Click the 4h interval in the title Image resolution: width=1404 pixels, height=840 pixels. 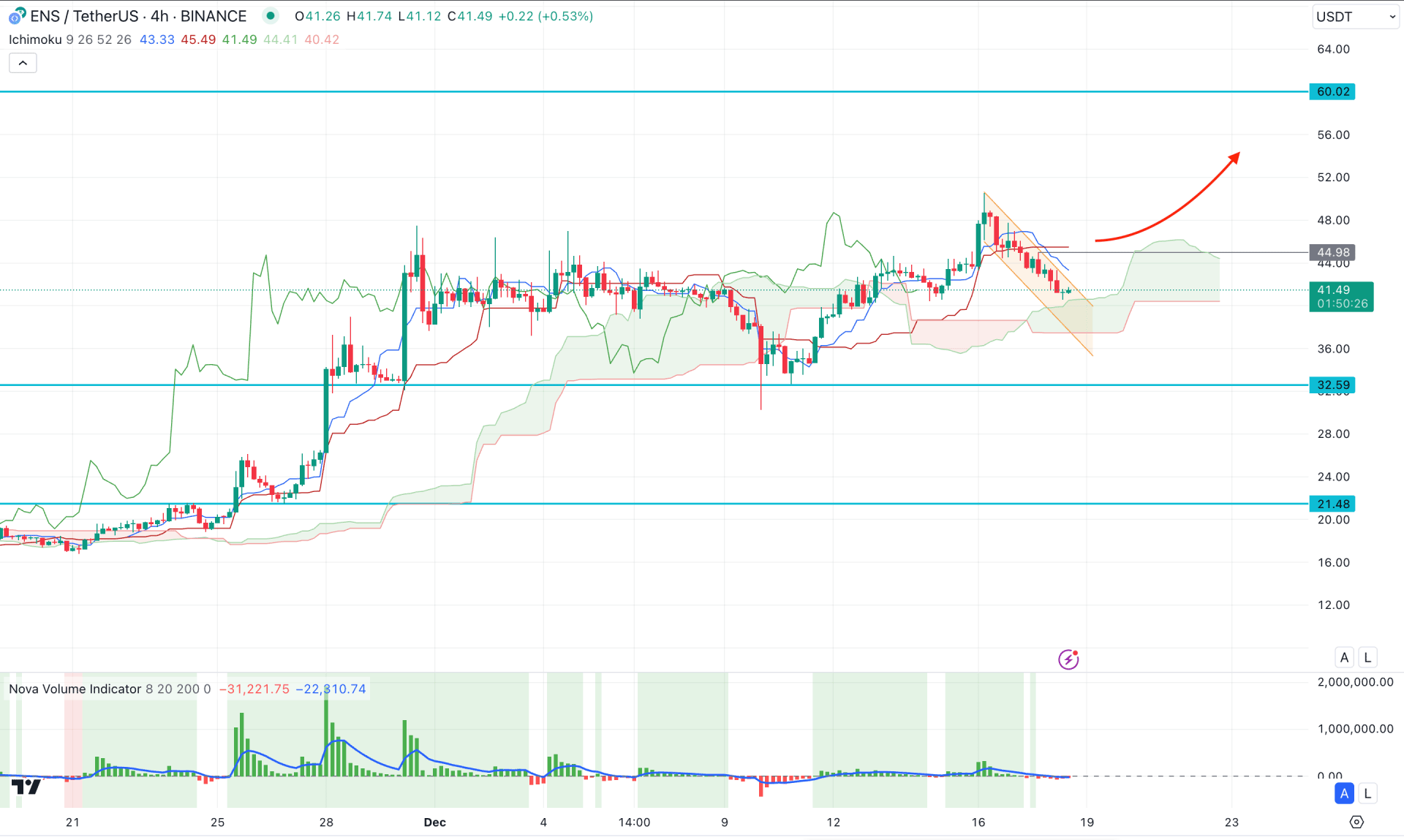pyautogui.click(x=159, y=16)
